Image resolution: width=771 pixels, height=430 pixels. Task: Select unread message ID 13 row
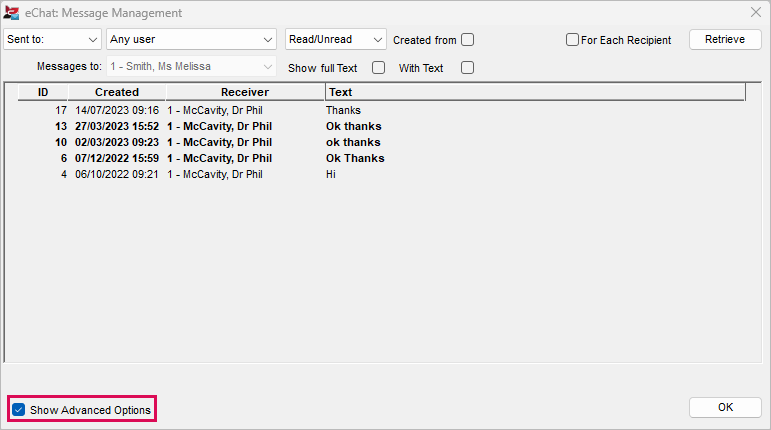point(382,126)
